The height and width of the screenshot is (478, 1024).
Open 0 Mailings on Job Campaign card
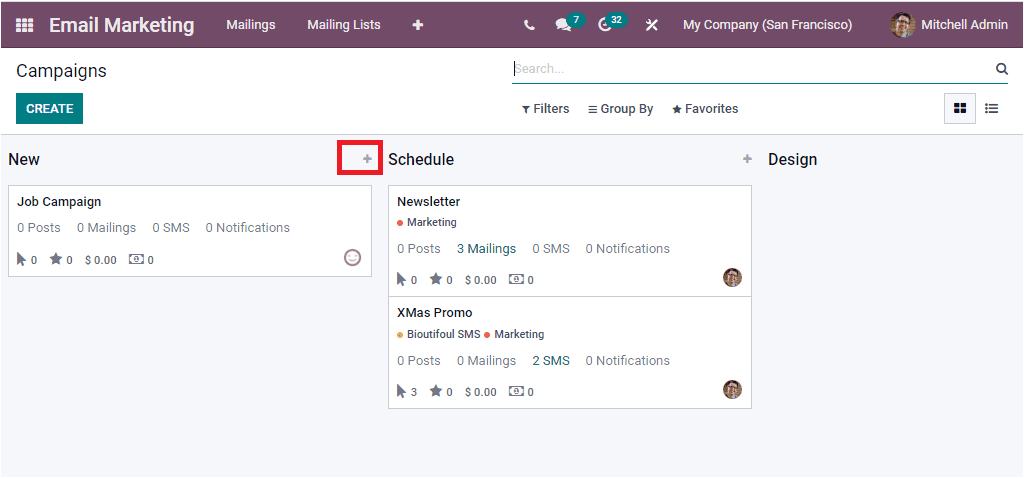coord(106,228)
